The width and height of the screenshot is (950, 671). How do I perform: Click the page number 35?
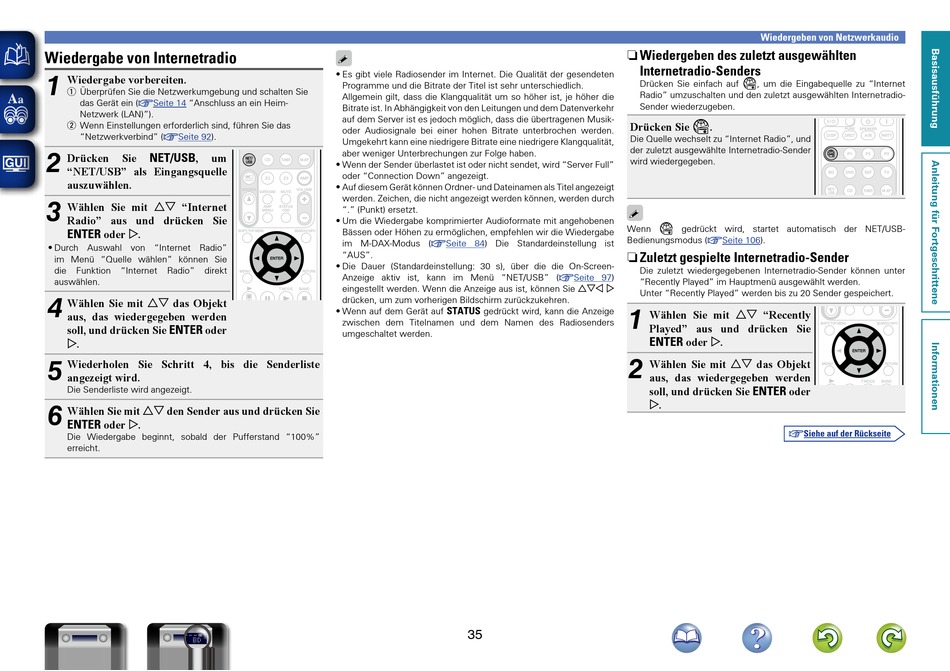point(475,635)
